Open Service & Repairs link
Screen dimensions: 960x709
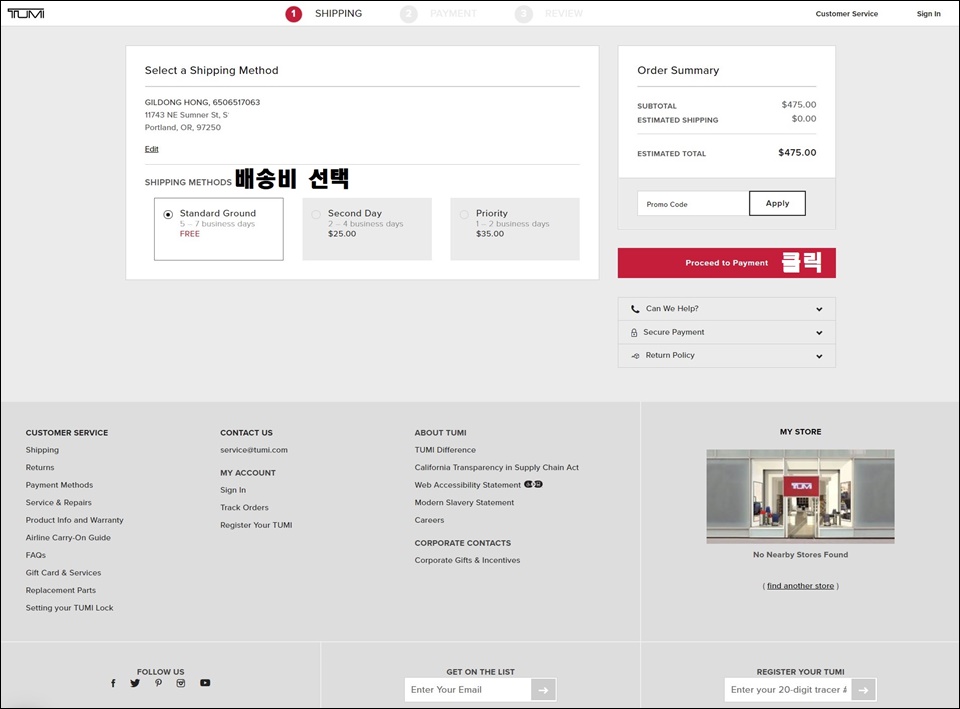coord(59,503)
